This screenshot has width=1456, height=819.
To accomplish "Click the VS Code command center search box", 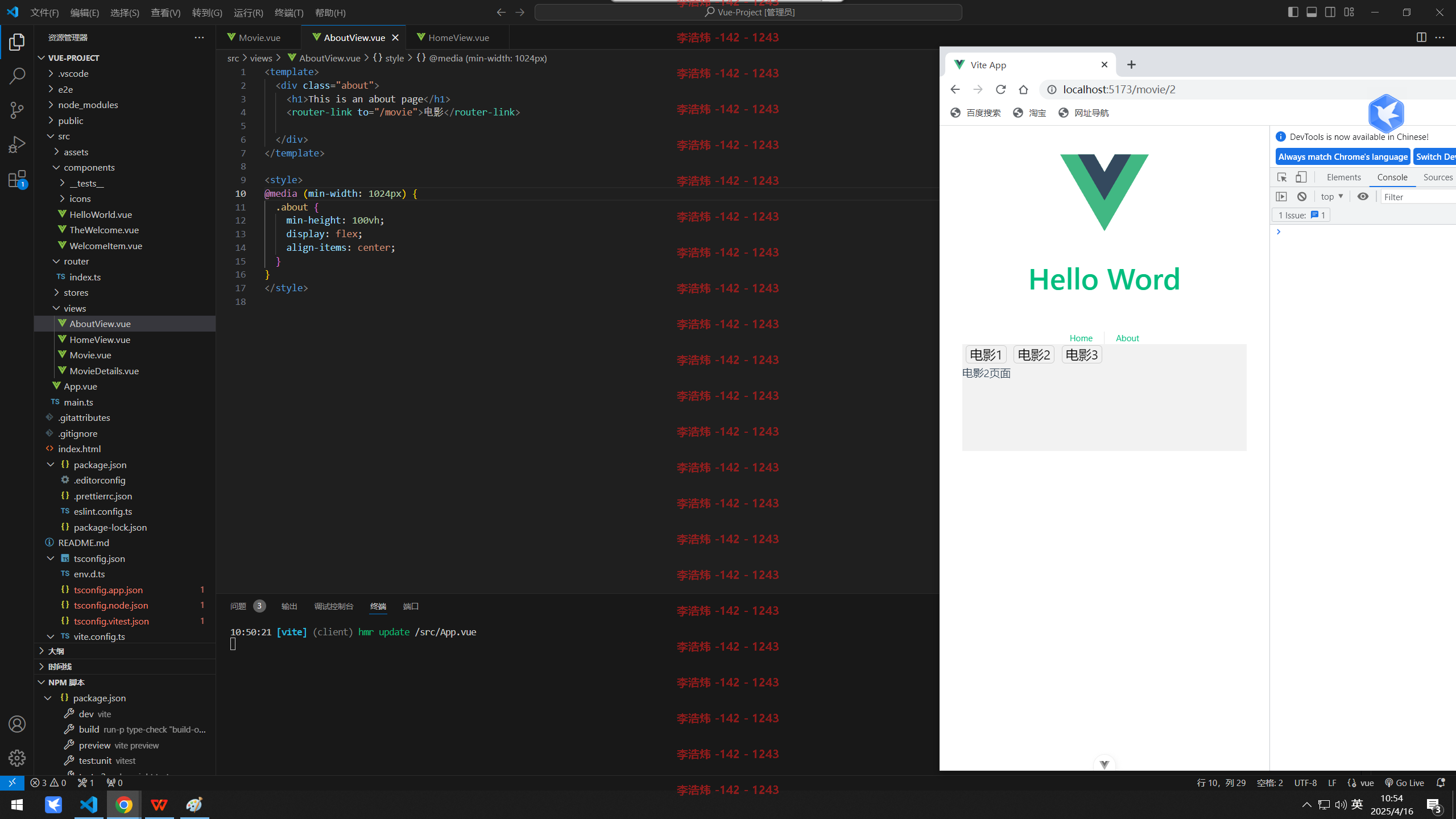I will (748, 12).
